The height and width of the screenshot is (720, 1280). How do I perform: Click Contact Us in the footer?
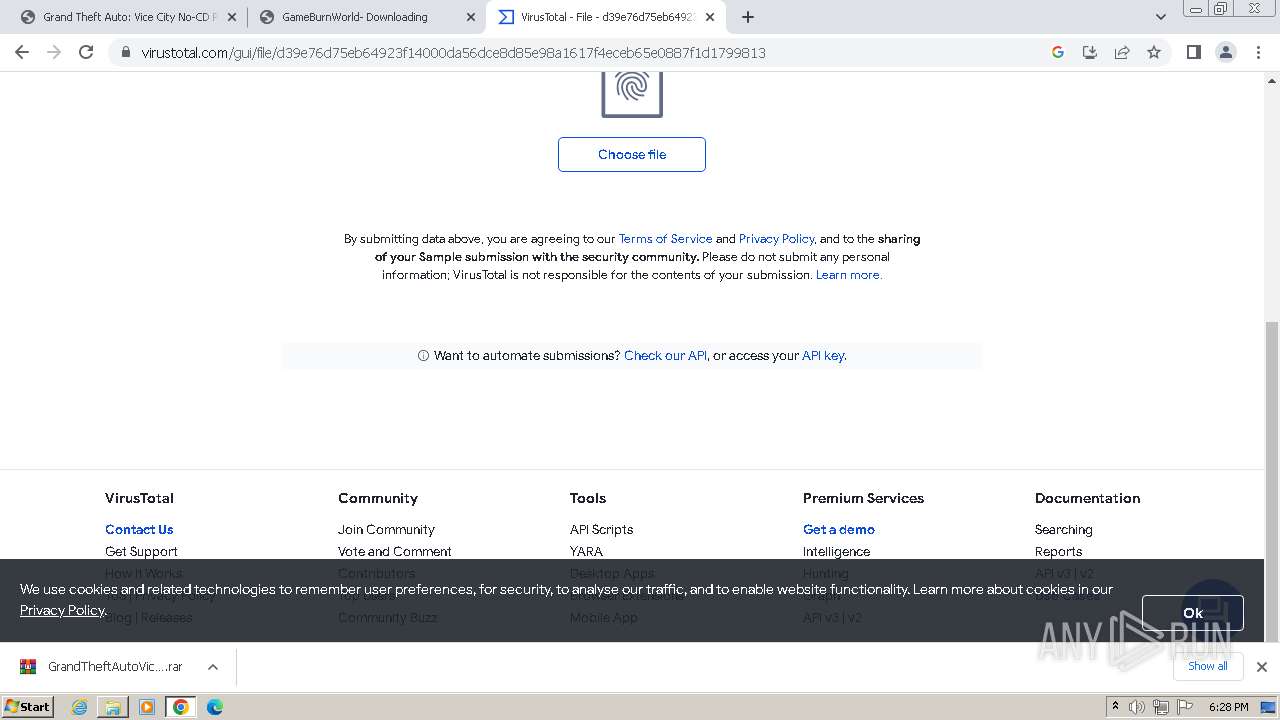pos(139,529)
